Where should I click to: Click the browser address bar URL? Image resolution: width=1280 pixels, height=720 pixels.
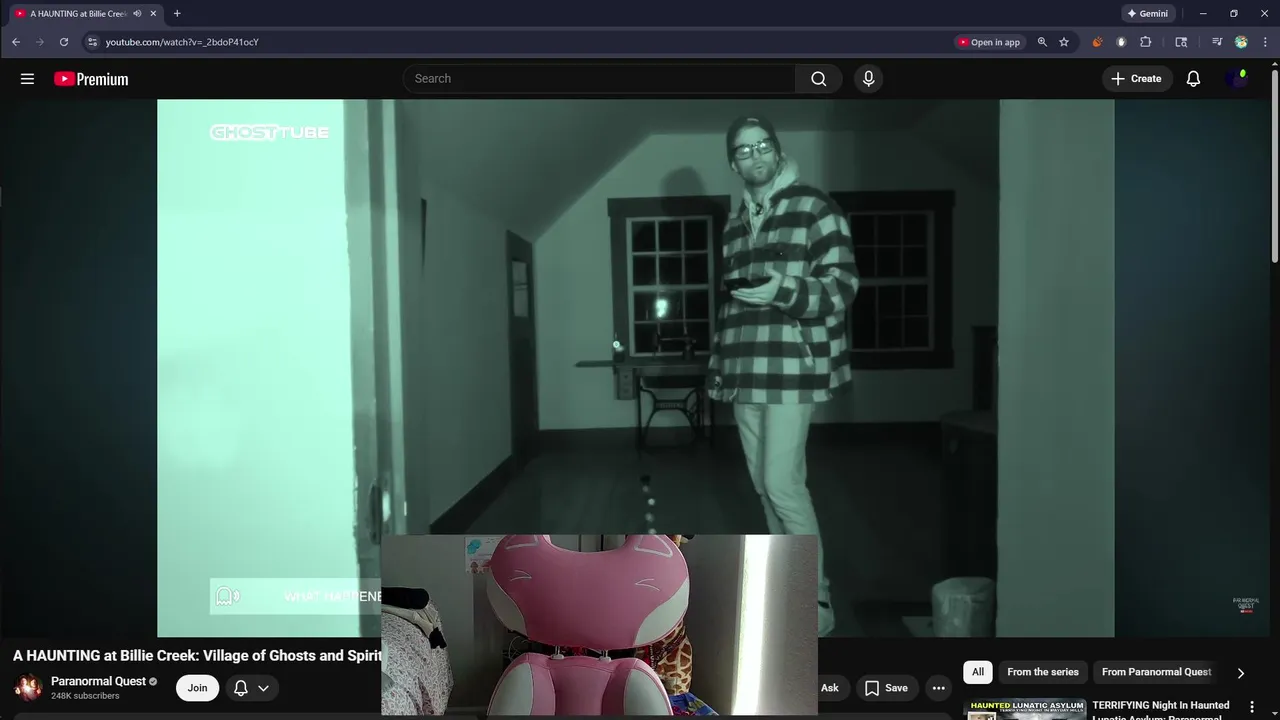point(182,42)
